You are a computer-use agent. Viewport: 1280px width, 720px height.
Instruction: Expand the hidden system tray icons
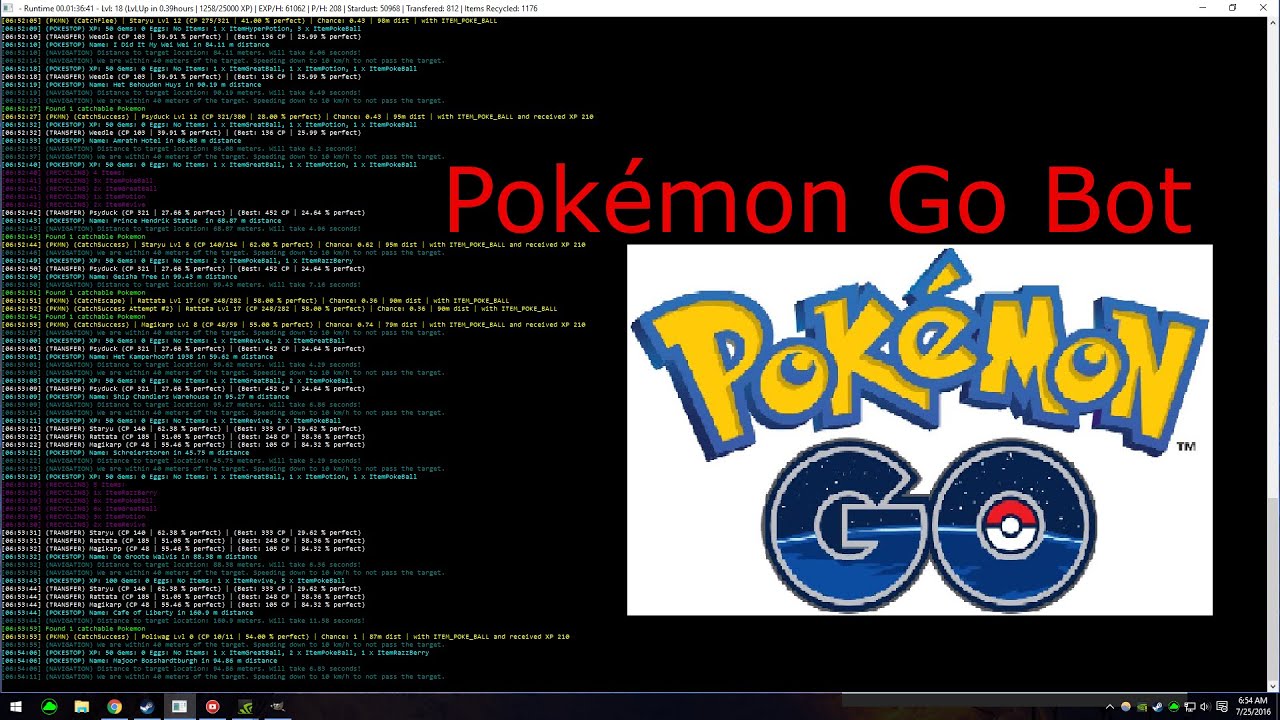1111,707
